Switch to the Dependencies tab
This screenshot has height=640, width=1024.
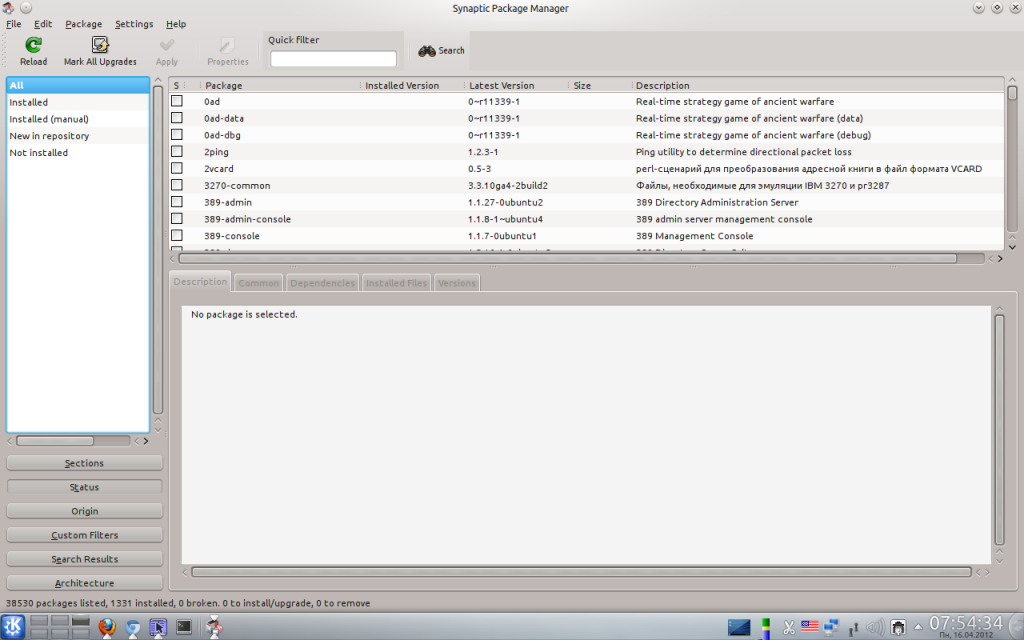point(322,283)
